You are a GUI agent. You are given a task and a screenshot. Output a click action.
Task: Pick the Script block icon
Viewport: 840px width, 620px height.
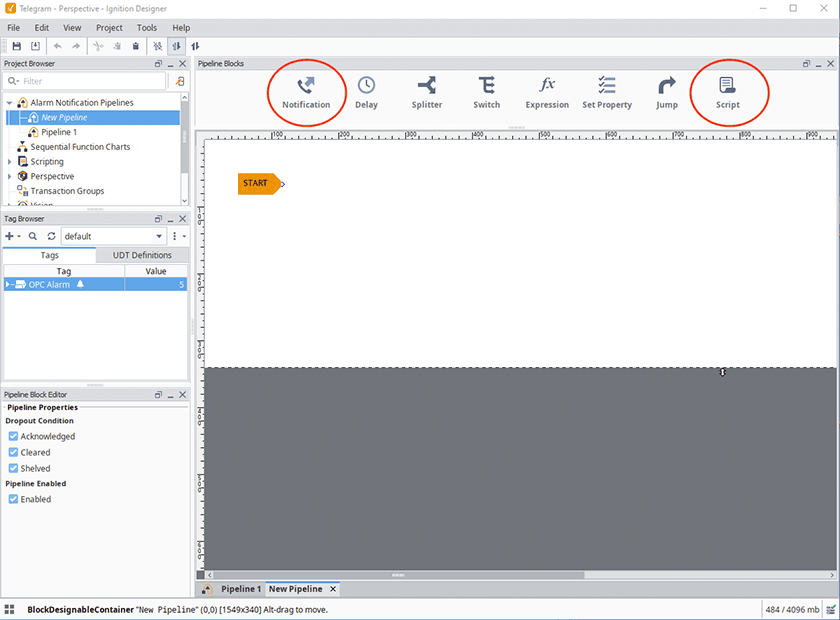pos(728,93)
